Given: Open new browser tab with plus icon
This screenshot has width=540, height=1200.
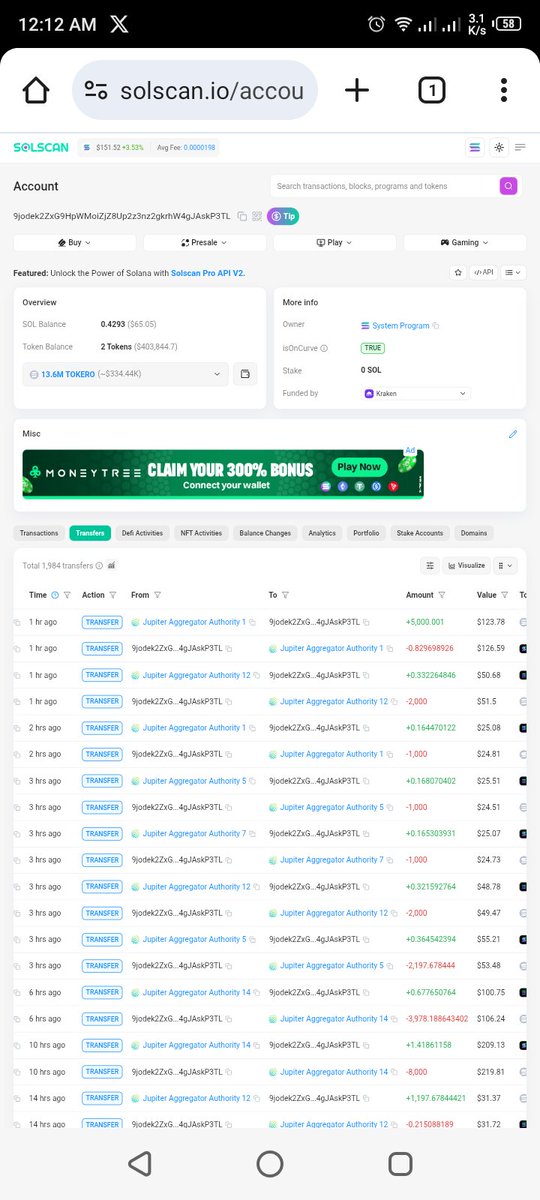Looking at the screenshot, I should pyautogui.click(x=357, y=90).
